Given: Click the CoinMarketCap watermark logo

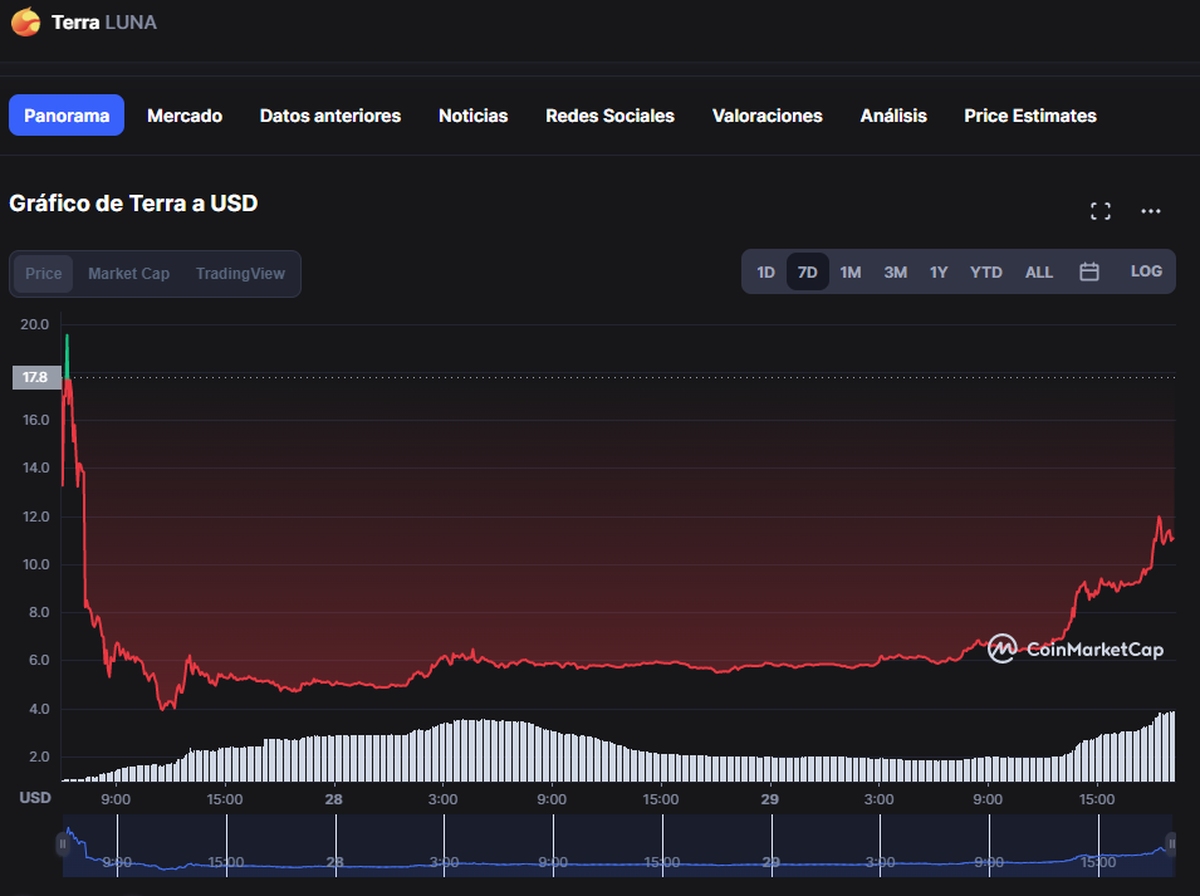Looking at the screenshot, I should (x=1075, y=649).
